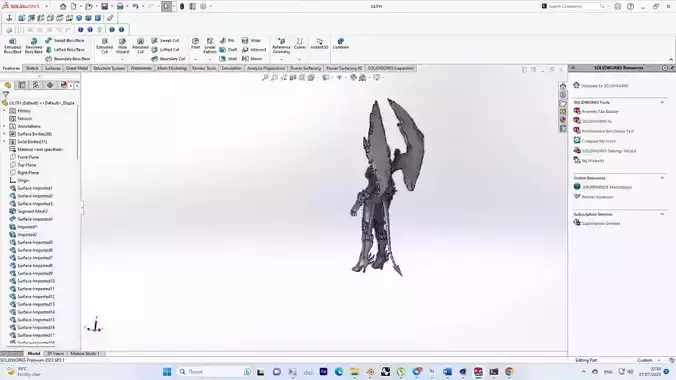Screen dimensions: 676x380
Task: Click the Home icon in title bar
Action: (x=63, y=6)
